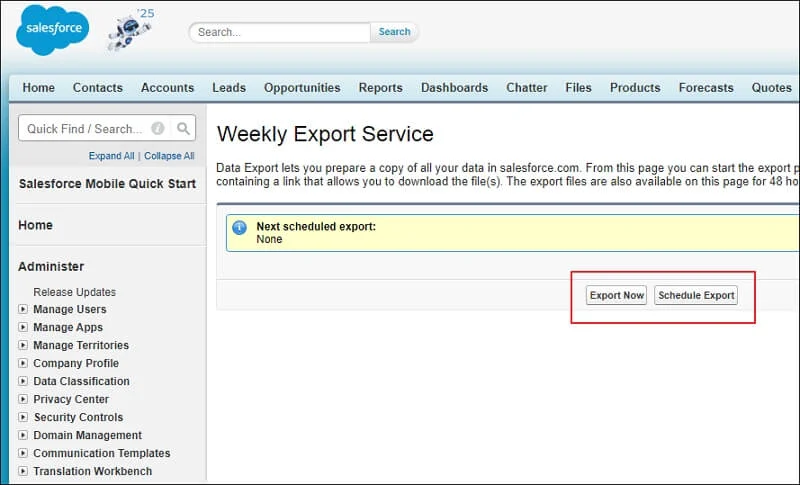Click the Translation Workbench label

93,471
